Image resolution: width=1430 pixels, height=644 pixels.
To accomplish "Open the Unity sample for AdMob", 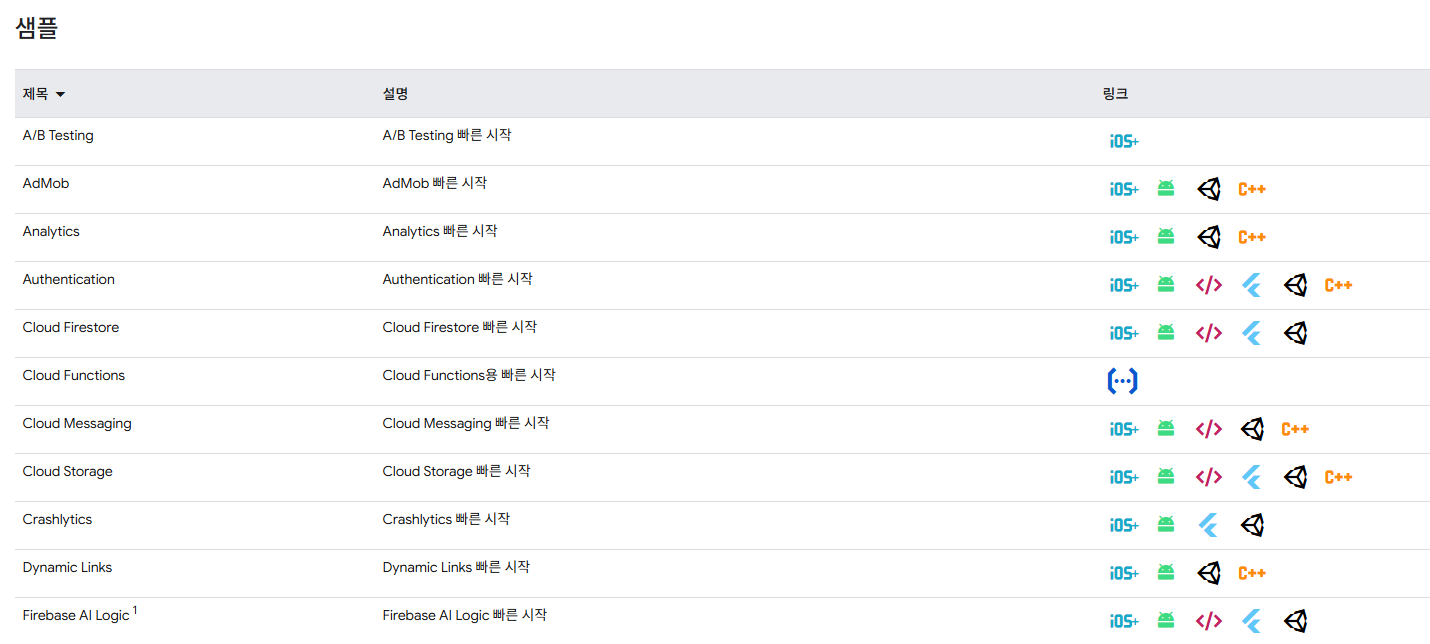I will click(x=1209, y=189).
